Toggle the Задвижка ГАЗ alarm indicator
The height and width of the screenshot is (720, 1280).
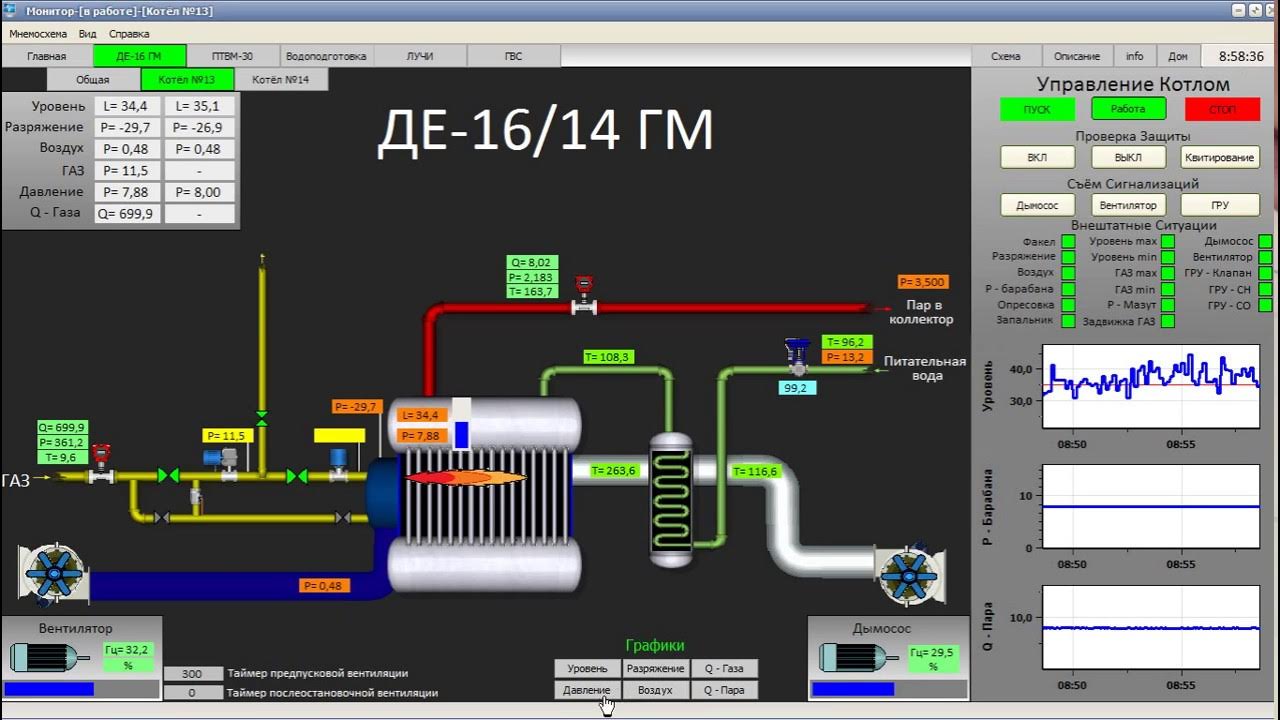[x=1168, y=321]
